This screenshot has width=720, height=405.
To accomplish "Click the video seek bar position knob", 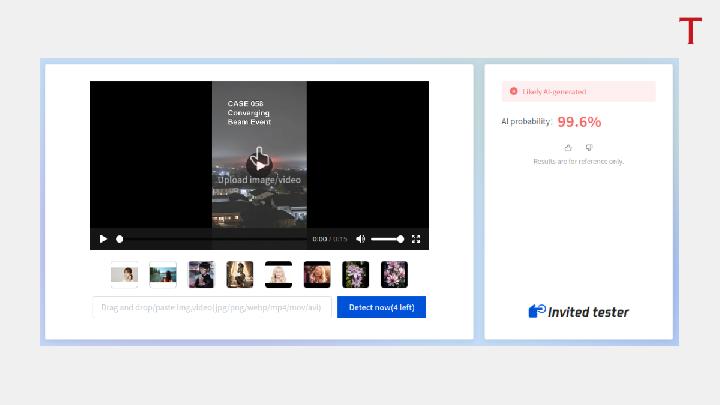I will (119, 239).
